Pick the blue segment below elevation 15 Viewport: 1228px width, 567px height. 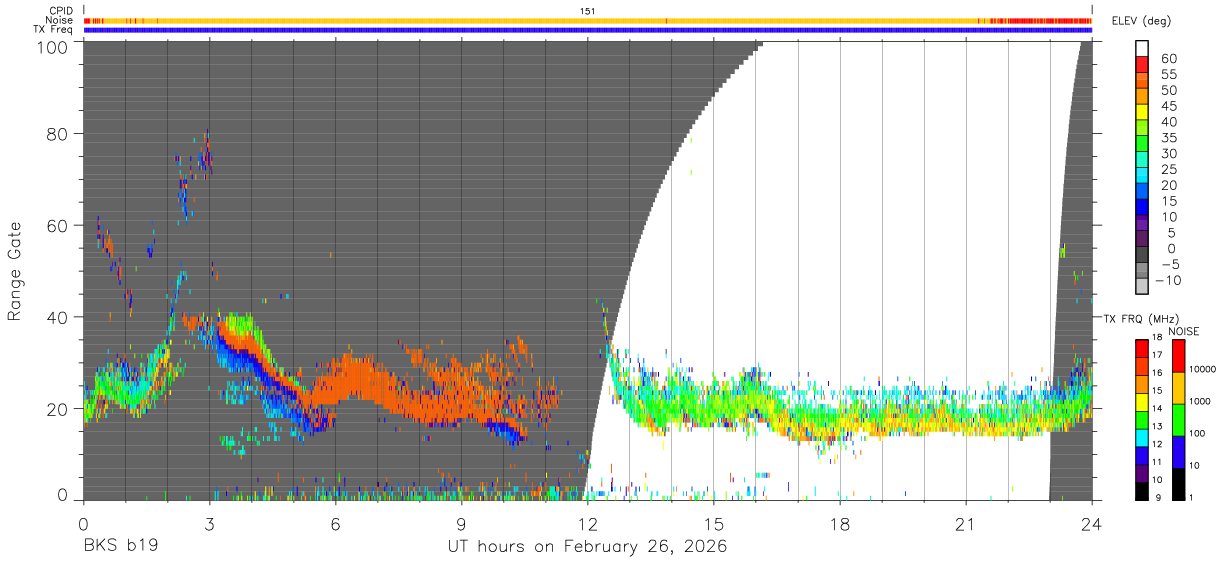[1142, 207]
